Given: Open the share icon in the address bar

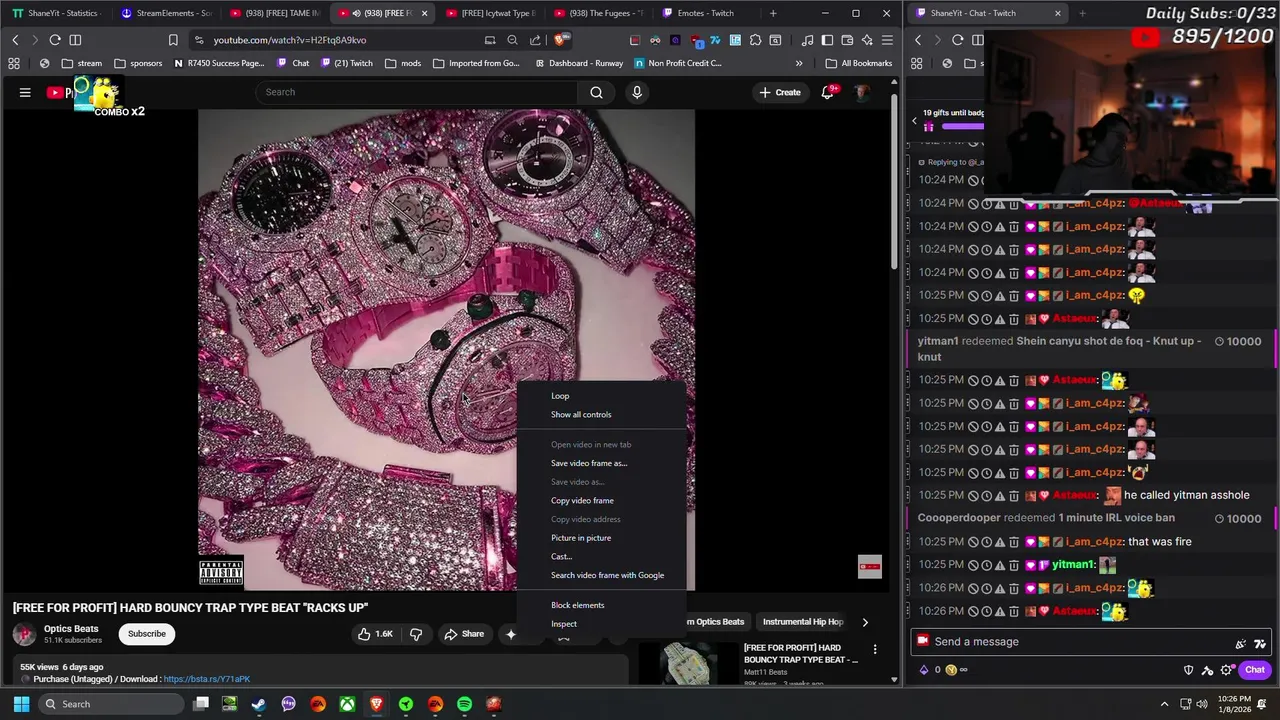Looking at the screenshot, I should pos(535,40).
